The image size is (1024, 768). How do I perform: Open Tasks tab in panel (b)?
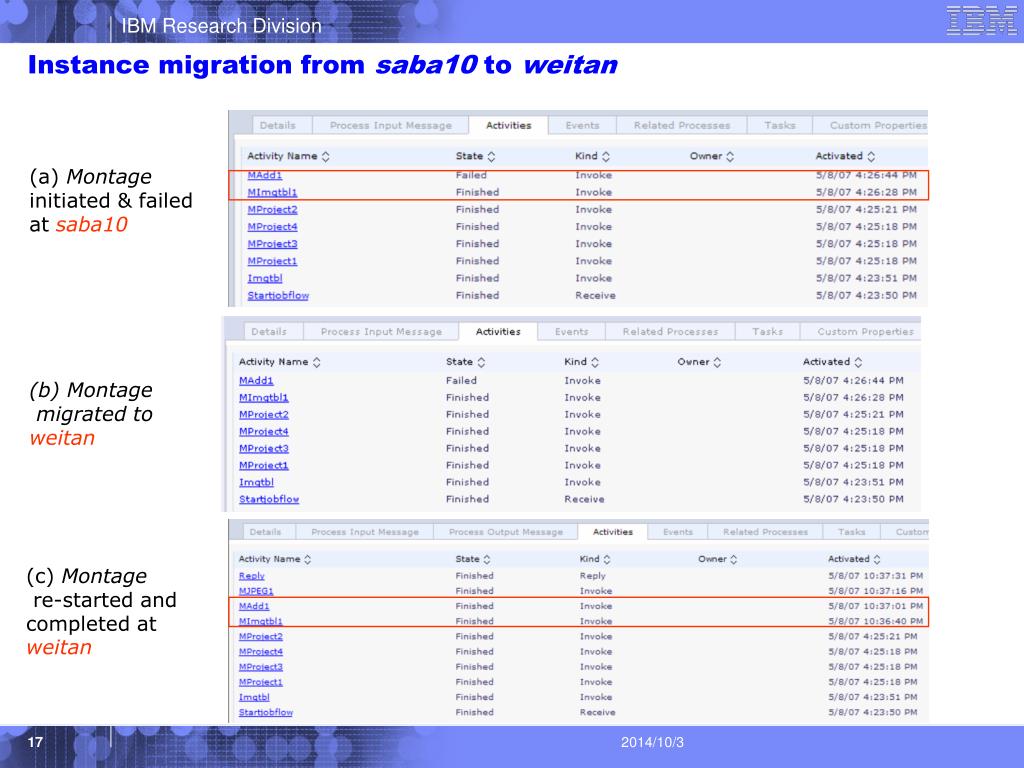click(x=767, y=332)
